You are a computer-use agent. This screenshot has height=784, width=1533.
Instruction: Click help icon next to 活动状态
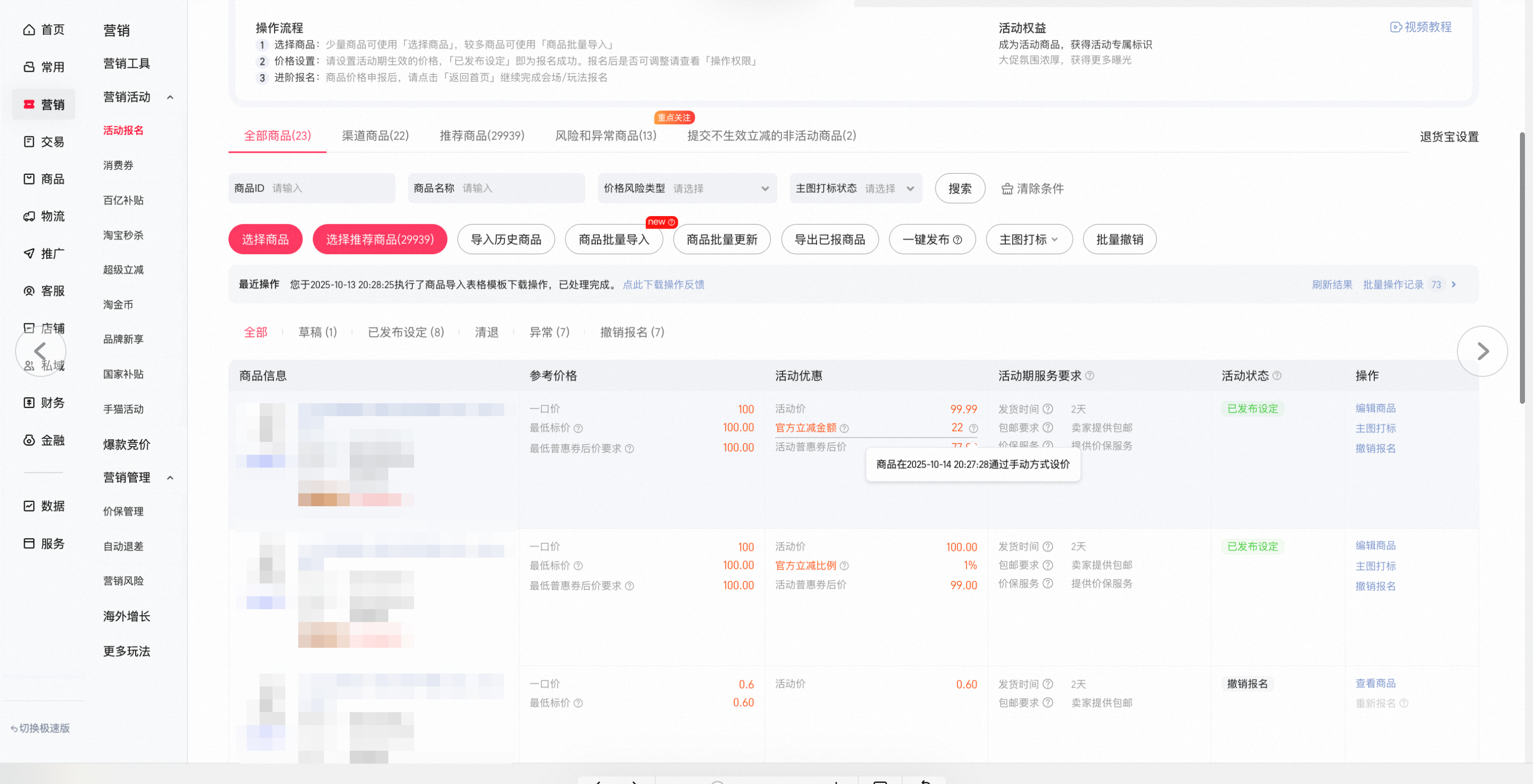pyautogui.click(x=1277, y=376)
